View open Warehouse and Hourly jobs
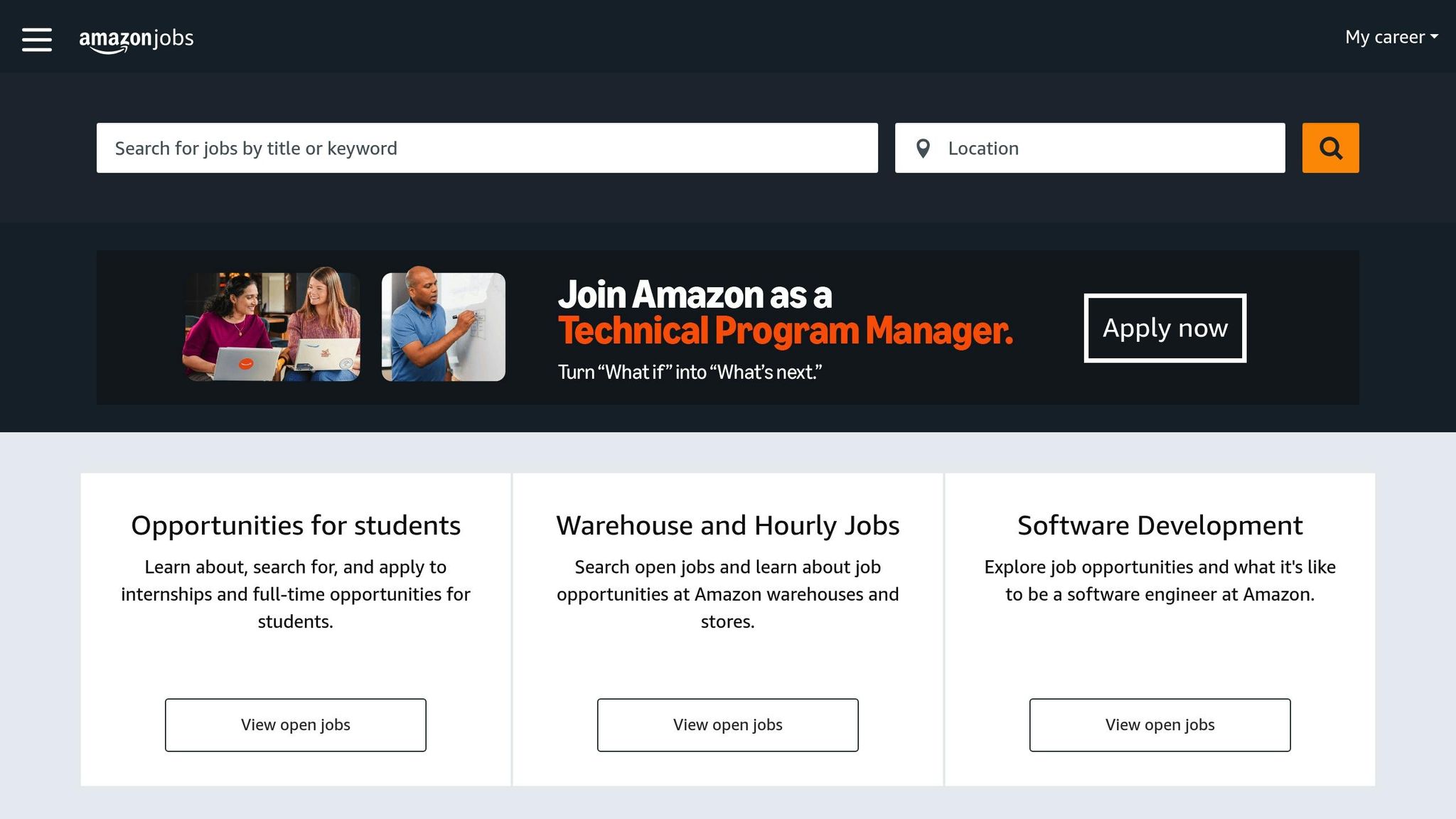The width and height of the screenshot is (1456, 819). [727, 724]
